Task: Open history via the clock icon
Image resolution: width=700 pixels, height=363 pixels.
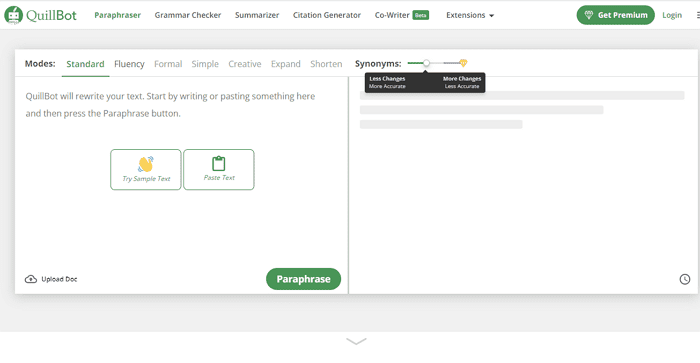Action: tap(685, 279)
